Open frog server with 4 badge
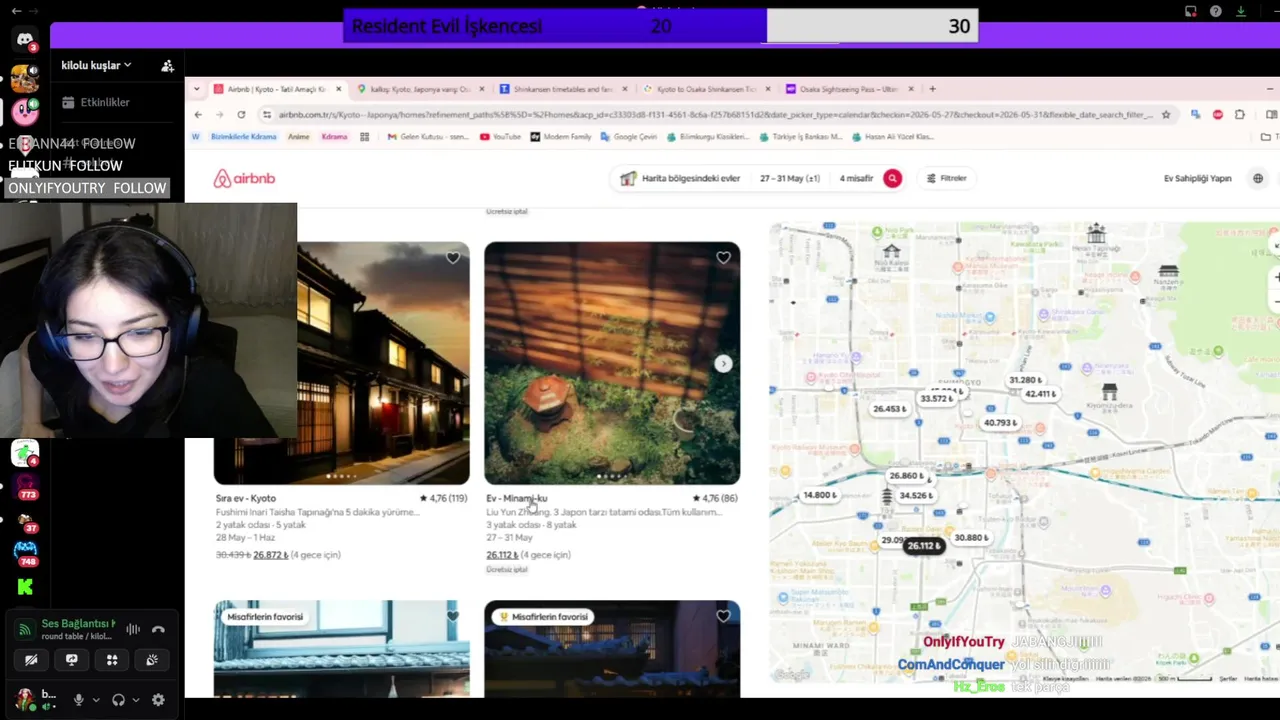Viewport: 1280px width, 720px height. 25,453
